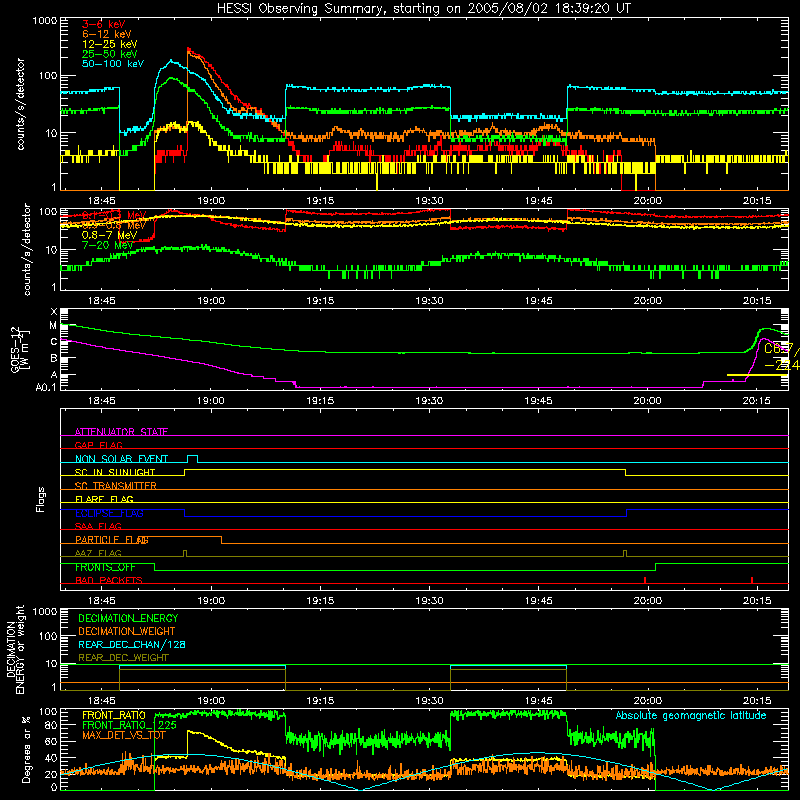
Task: Click the 7-20 MeV legend label
Action: pyautogui.click(x=107, y=245)
